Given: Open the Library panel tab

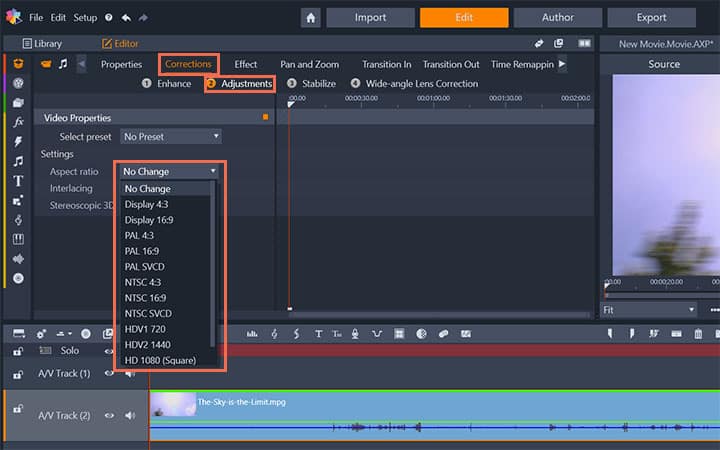Looking at the screenshot, I should (x=42, y=44).
